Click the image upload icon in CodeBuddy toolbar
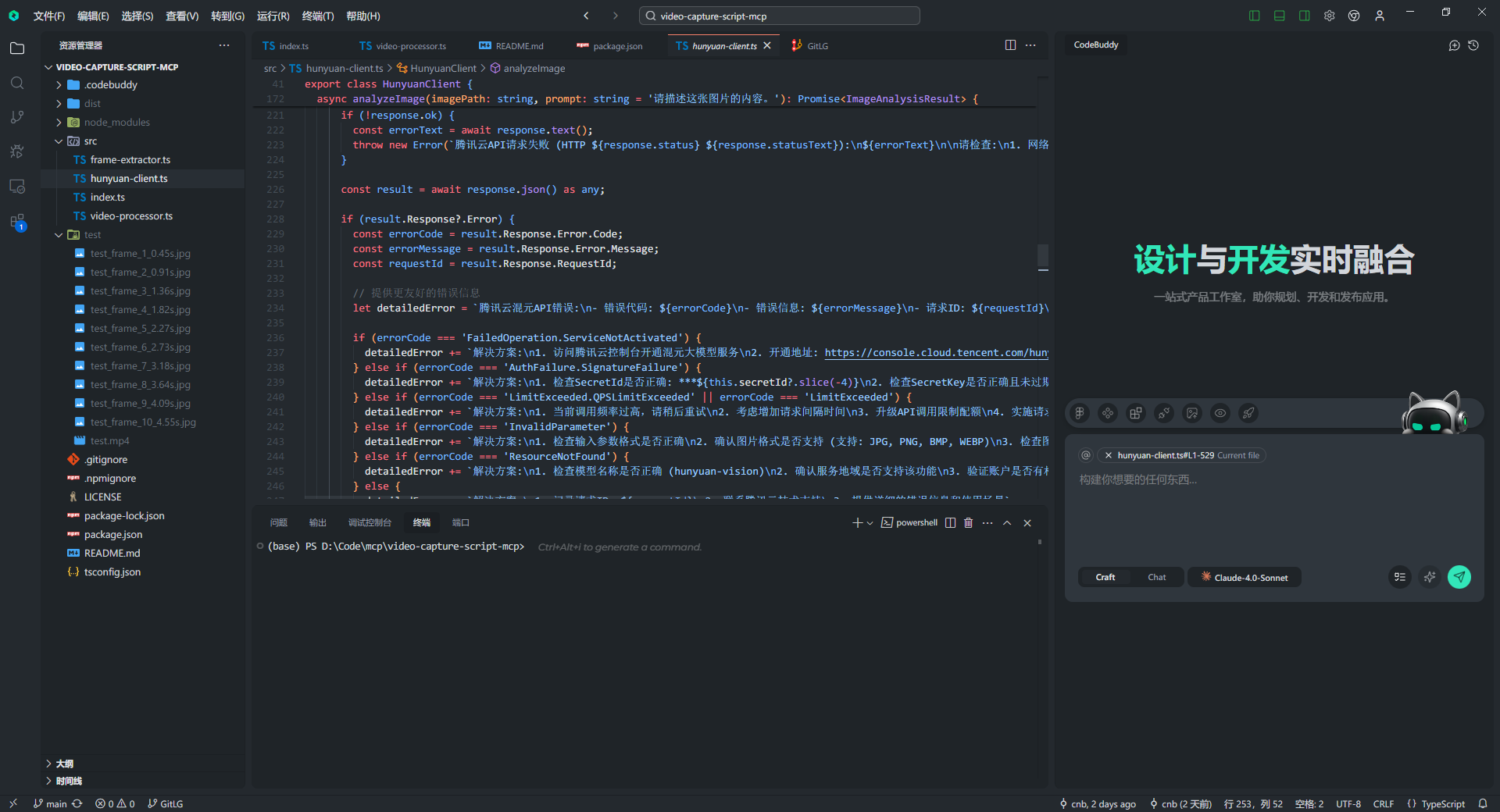1500x812 pixels. pos(1192,413)
